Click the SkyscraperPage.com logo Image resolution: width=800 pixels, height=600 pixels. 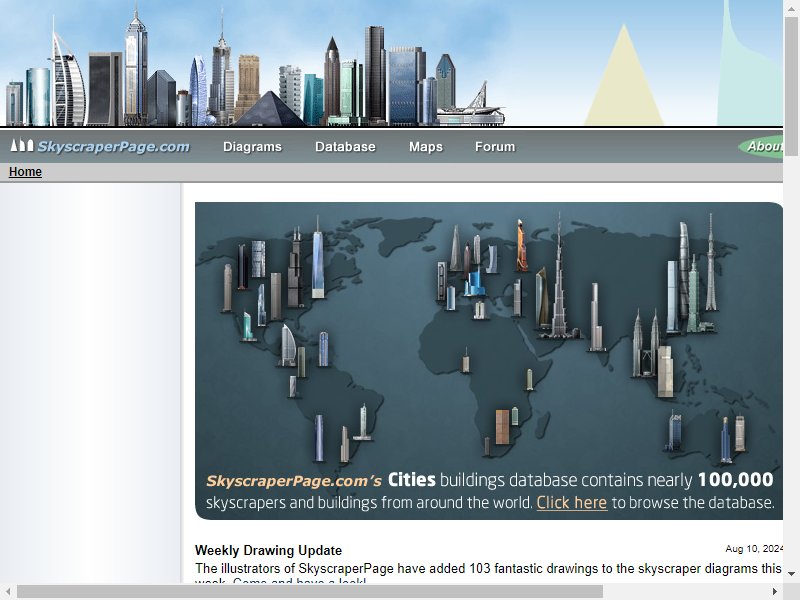[x=100, y=146]
